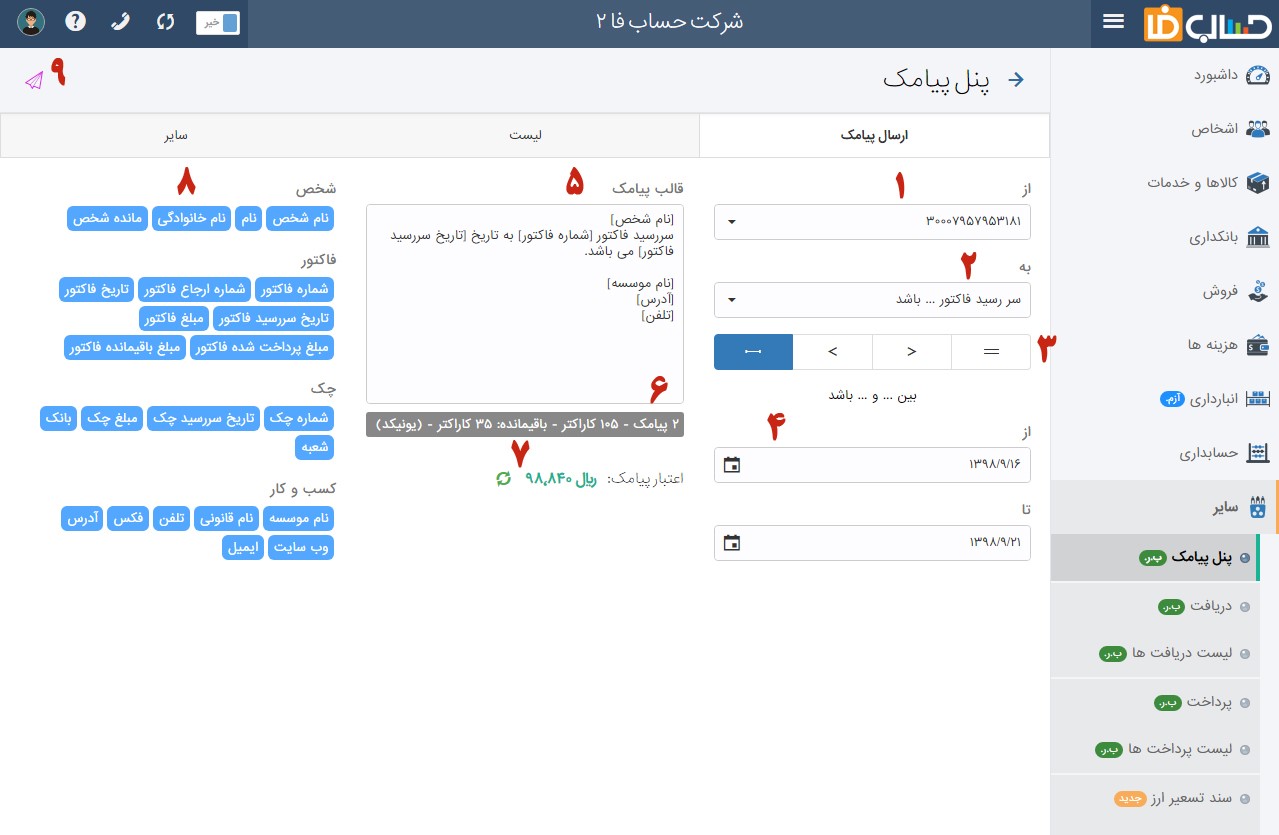Viewport: 1279px width, 835px height.
Task: Insert the نام قانونی tag
Action: click(227, 518)
